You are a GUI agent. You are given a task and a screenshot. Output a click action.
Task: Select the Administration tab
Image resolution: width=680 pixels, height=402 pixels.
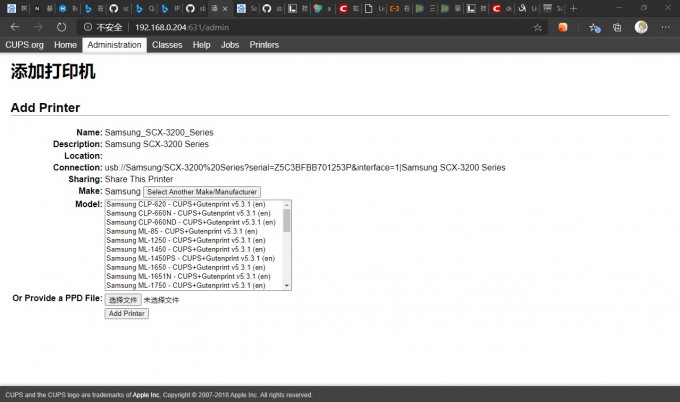114,45
